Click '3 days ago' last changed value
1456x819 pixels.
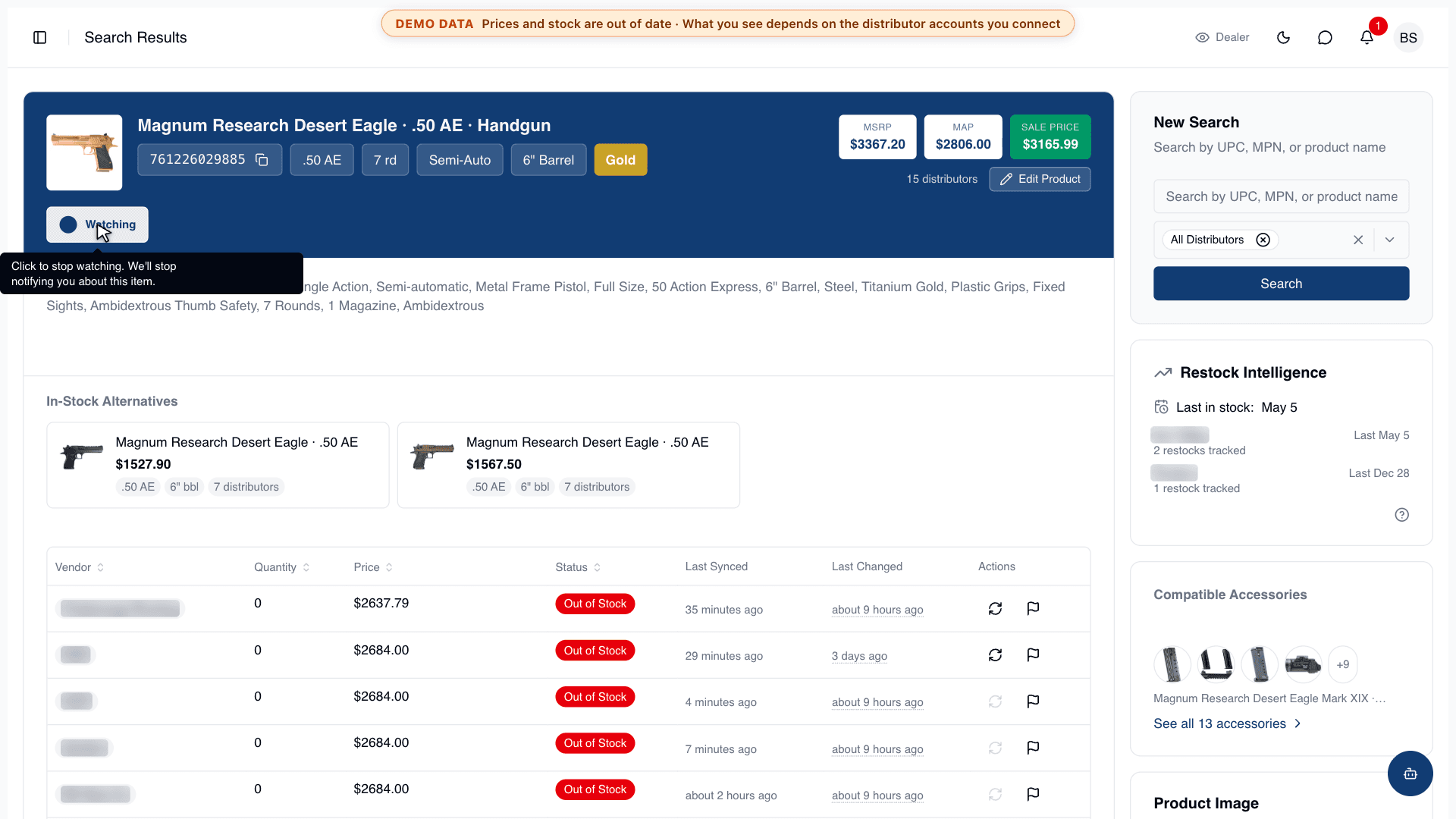859,656
